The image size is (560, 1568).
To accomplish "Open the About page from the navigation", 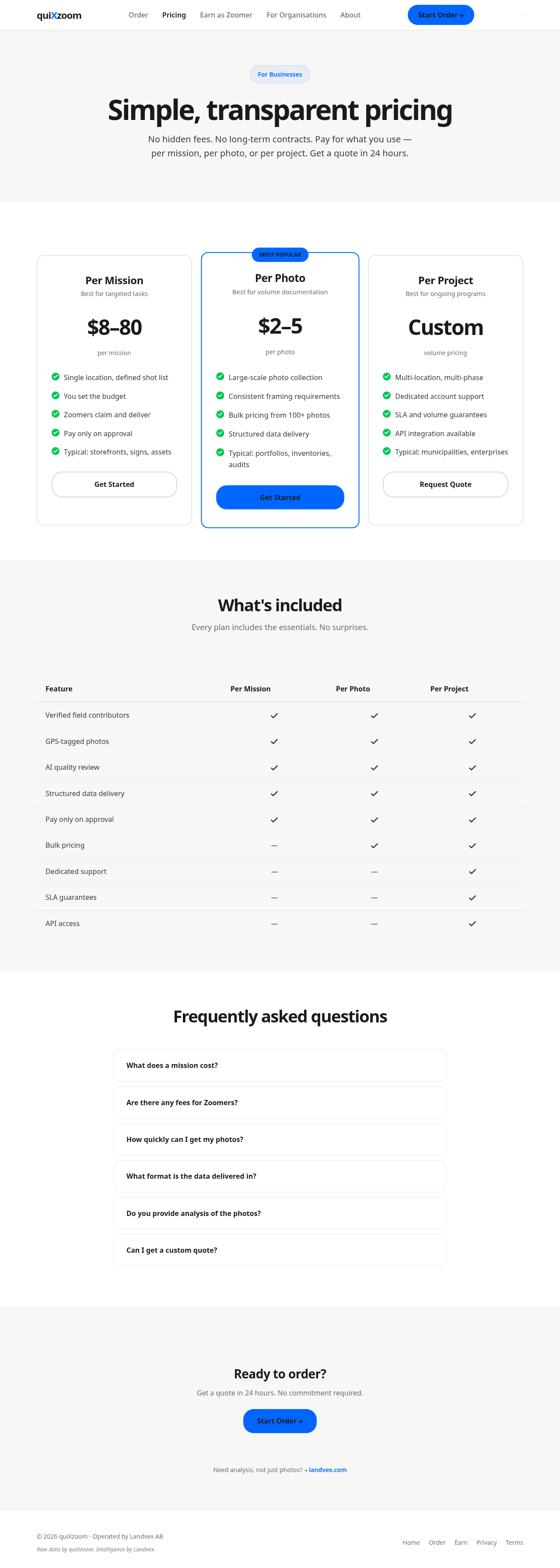I will [x=350, y=15].
